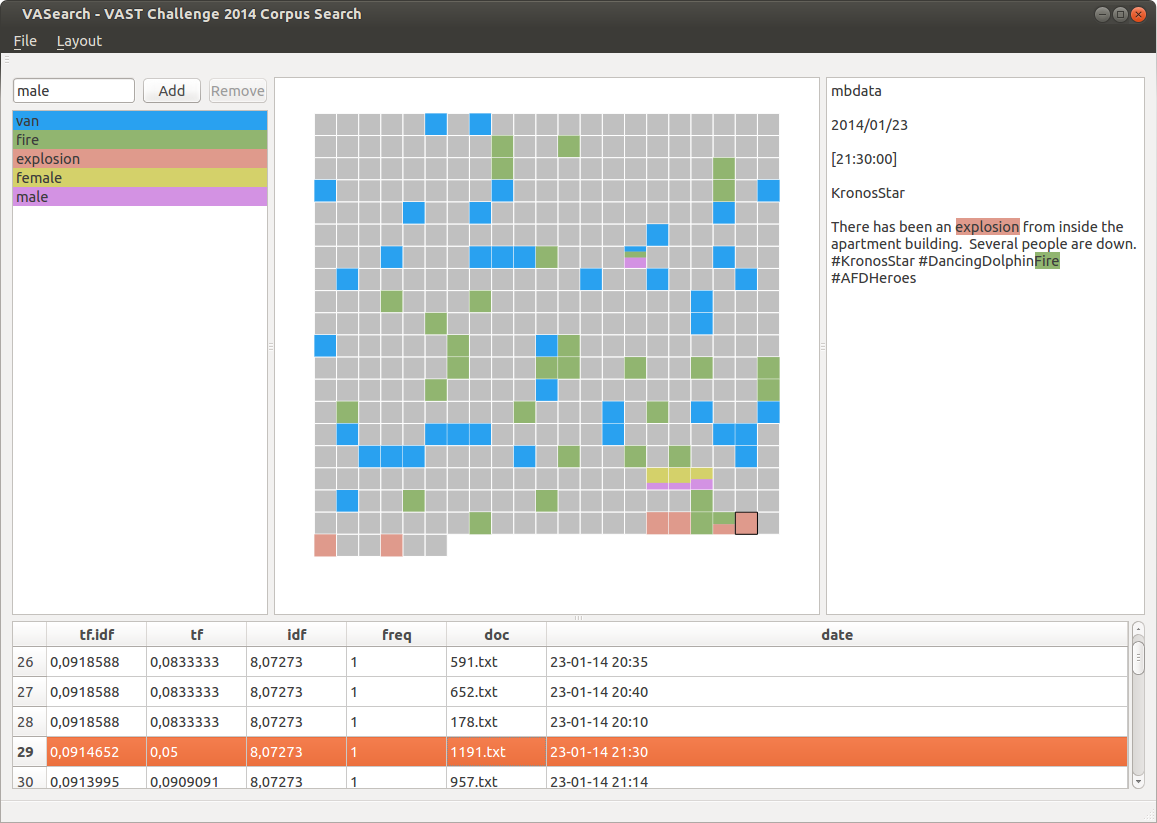Open the Layout menu
Viewport: 1157px width, 823px height.
click(79, 41)
